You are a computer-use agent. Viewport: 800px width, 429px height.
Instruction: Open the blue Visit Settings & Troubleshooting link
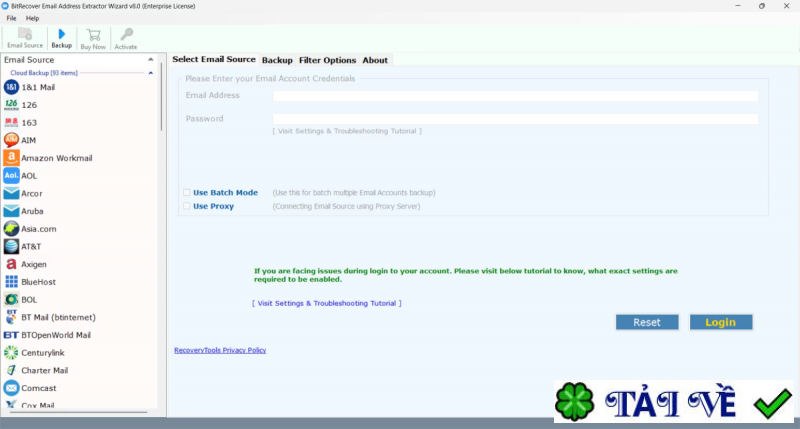(x=327, y=303)
